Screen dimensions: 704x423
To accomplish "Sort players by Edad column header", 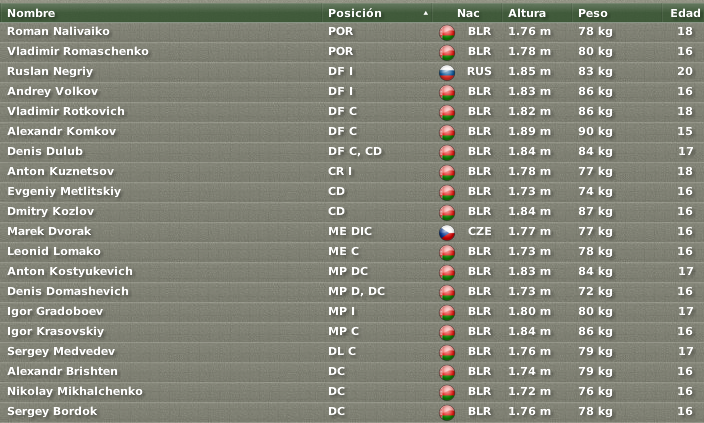I will (685, 13).
